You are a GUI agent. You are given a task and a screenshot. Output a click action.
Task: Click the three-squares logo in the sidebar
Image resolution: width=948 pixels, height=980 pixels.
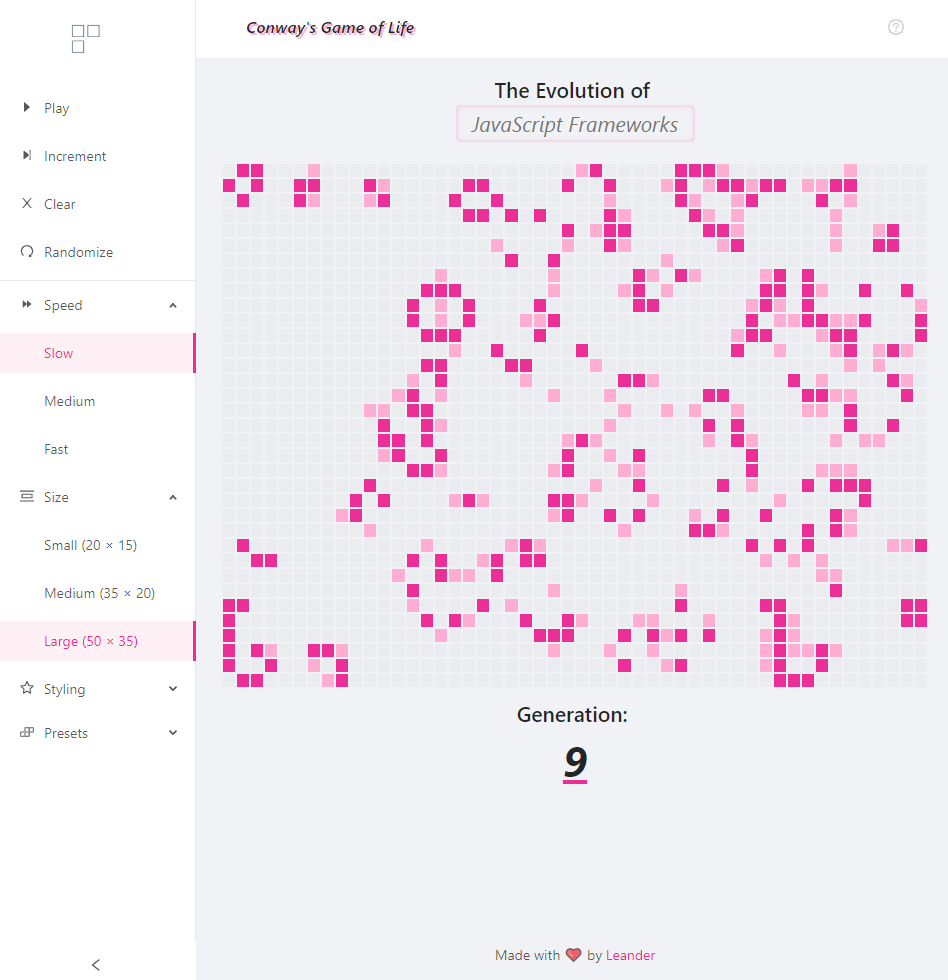click(86, 38)
